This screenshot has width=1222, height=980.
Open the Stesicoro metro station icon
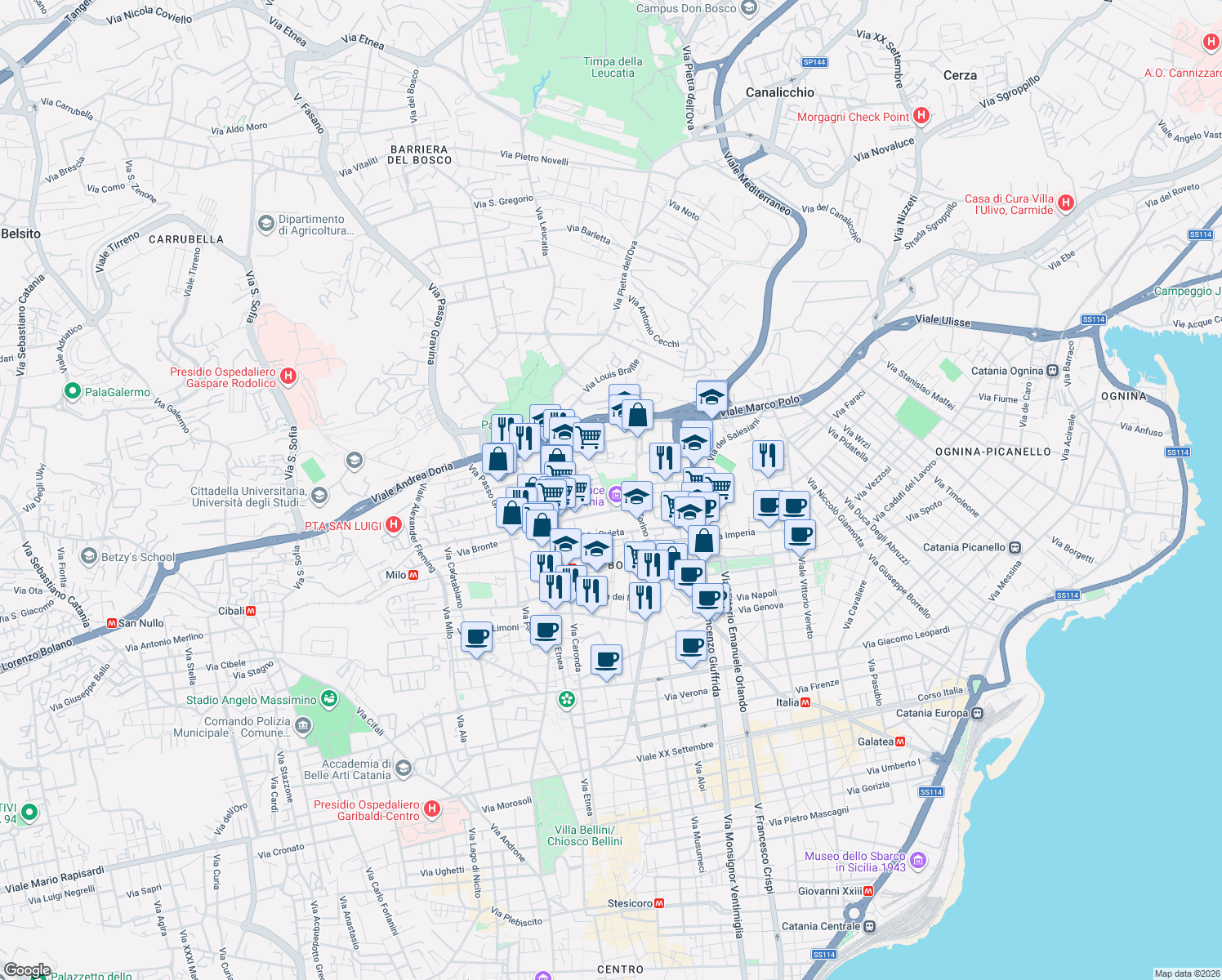pos(659,903)
